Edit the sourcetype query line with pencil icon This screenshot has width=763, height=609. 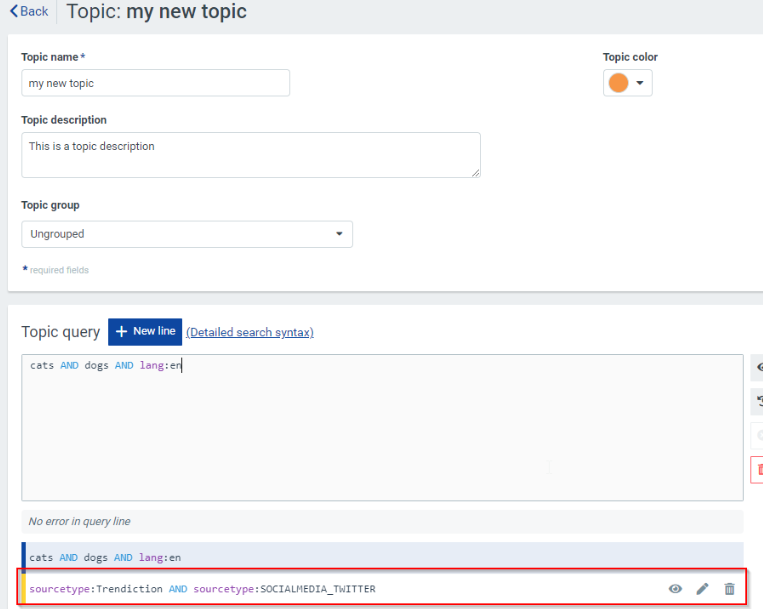pos(702,589)
